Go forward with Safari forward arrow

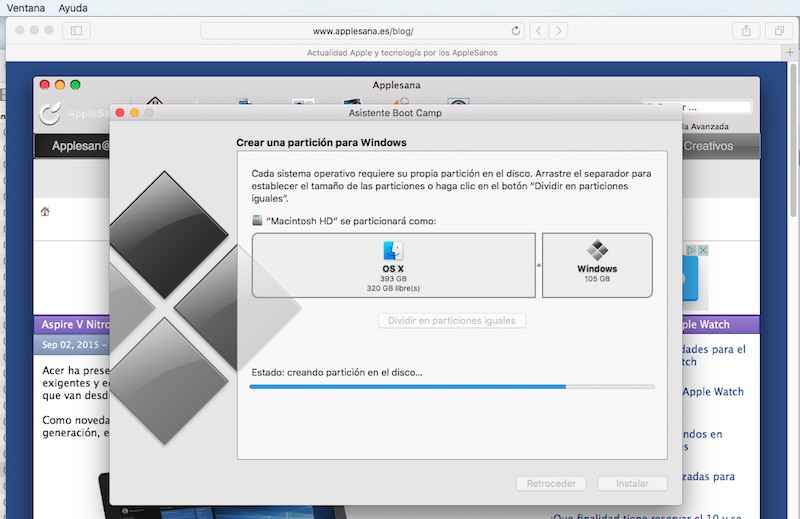point(559,31)
